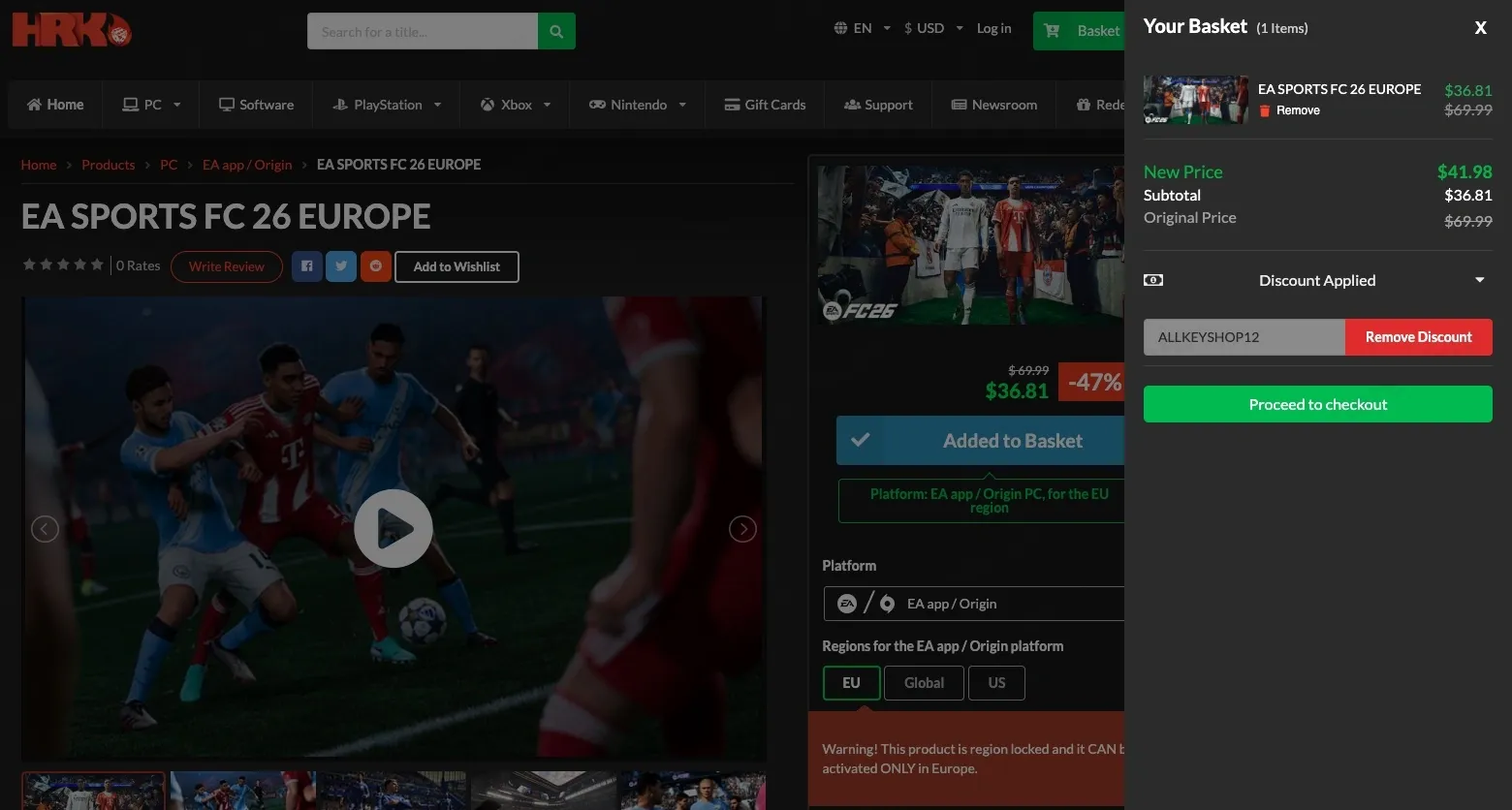Open the Newsroom navigation item
The height and width of the screenshot is (810, 1512).
(994, 105)
